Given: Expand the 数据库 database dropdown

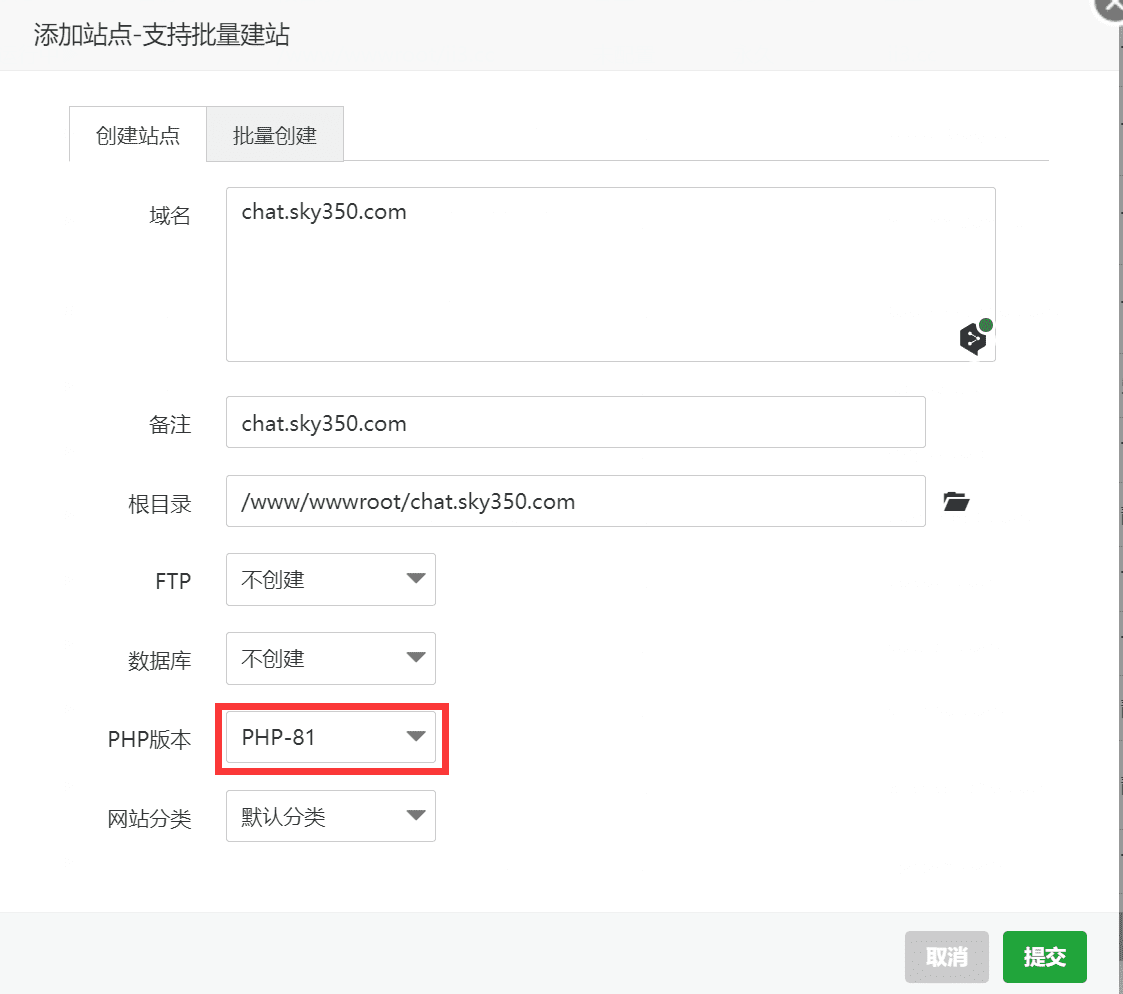Looking at the screenshot, I should (x=331, y=659).
